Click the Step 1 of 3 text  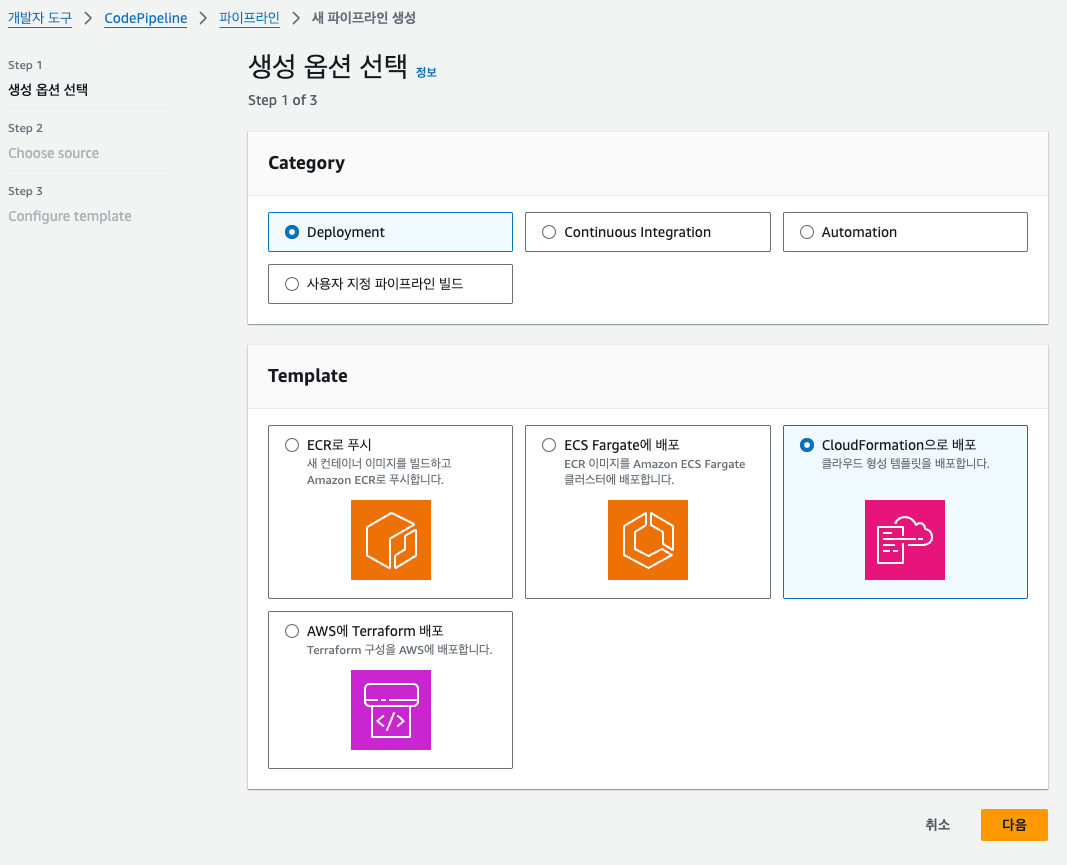[x=282, y=100]
